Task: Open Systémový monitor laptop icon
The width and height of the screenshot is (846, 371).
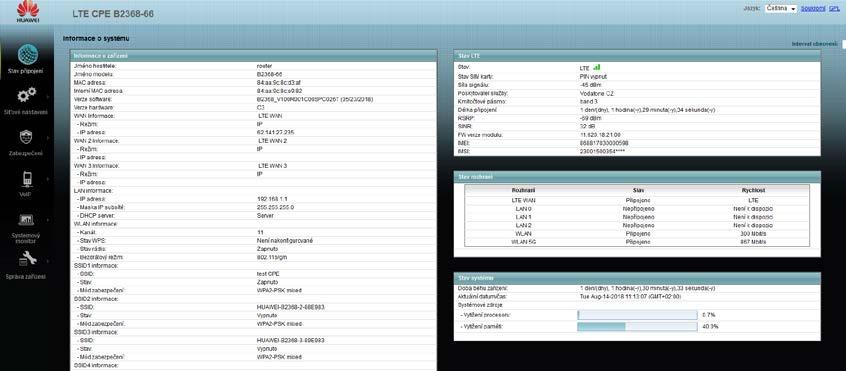Action: tap(26, 220)
